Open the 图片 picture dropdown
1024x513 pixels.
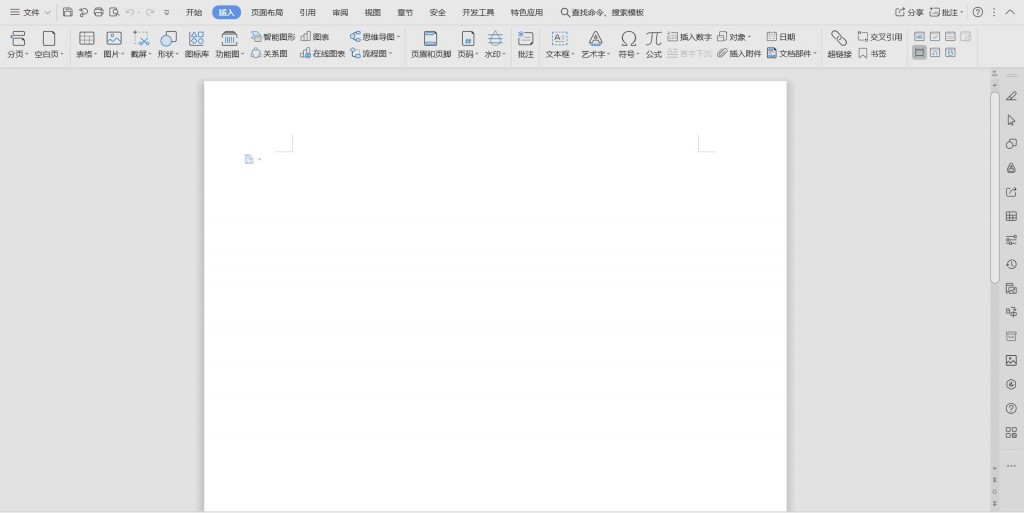(x=114, y=45)
